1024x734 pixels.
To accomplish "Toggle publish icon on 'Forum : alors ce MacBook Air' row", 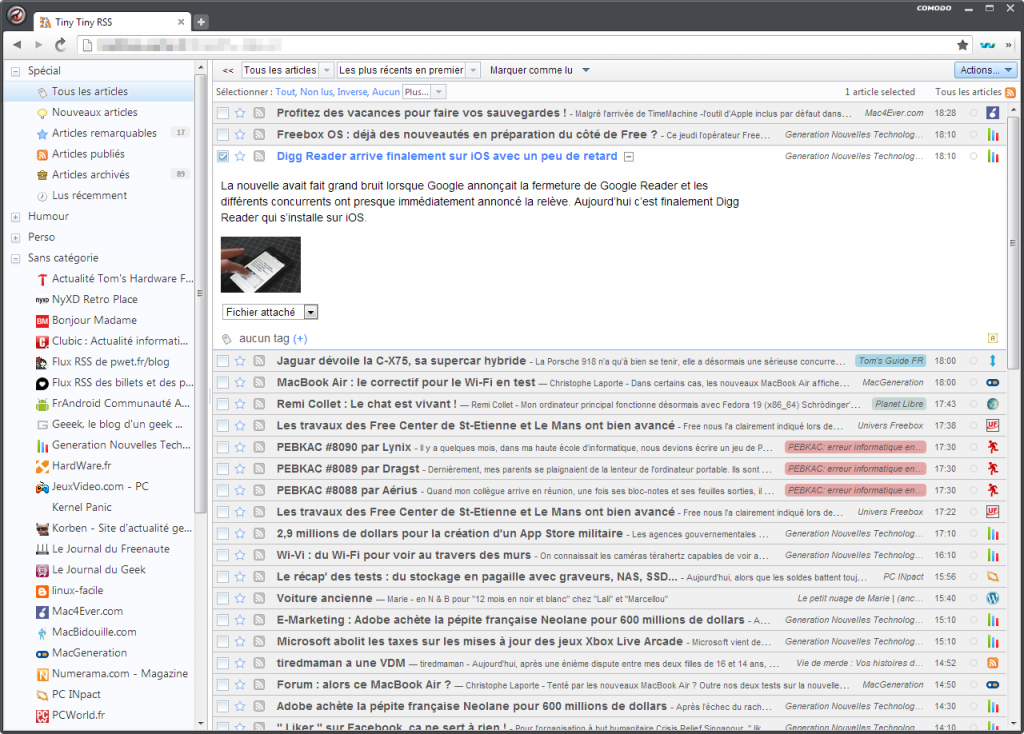I will pyautogui.click(x=259, y=684).
